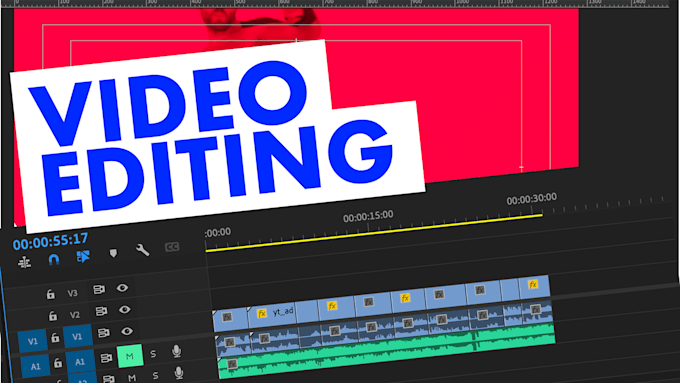The width and height of the screenshot is (680, 383).
Task: Toggle the Linked Selection icon
Action: [x=83, y=256]
